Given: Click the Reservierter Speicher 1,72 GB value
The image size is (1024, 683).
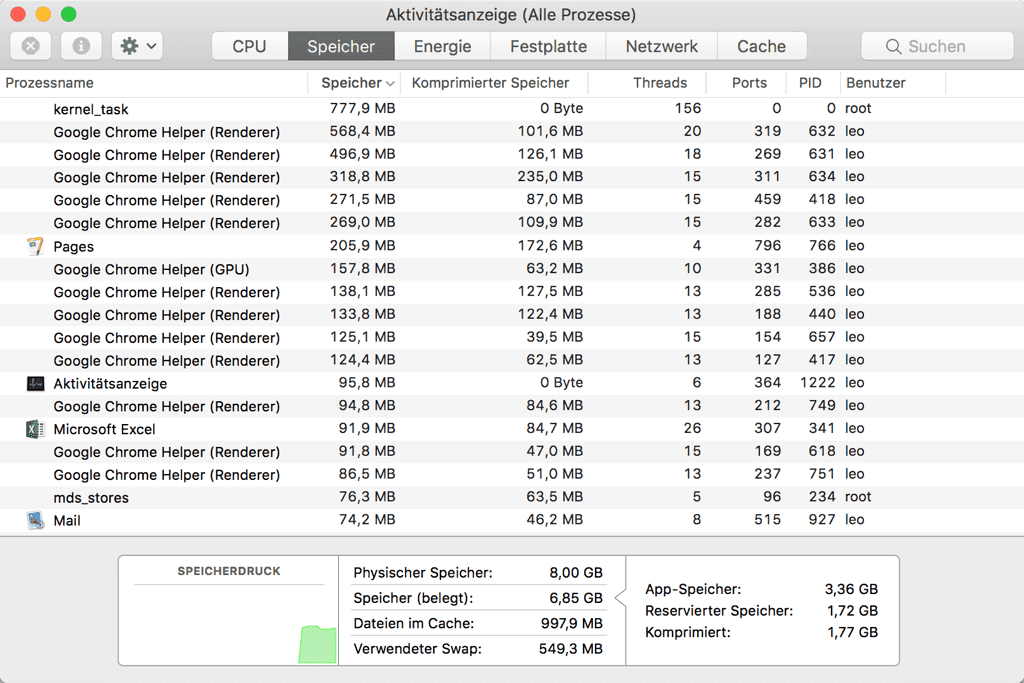Looking at the screenshot, I should [852, 611].
